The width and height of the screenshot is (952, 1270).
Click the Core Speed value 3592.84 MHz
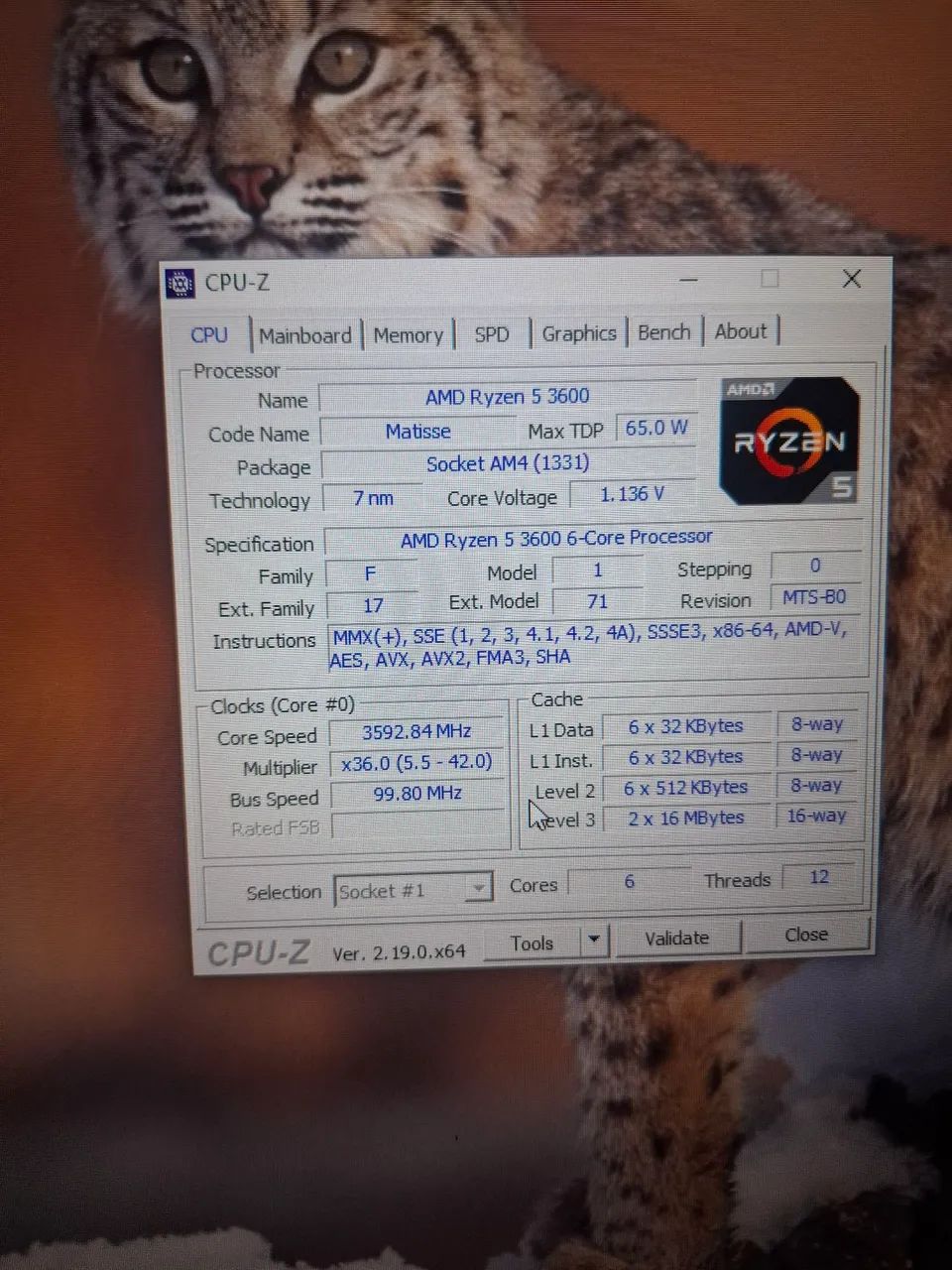416,732
